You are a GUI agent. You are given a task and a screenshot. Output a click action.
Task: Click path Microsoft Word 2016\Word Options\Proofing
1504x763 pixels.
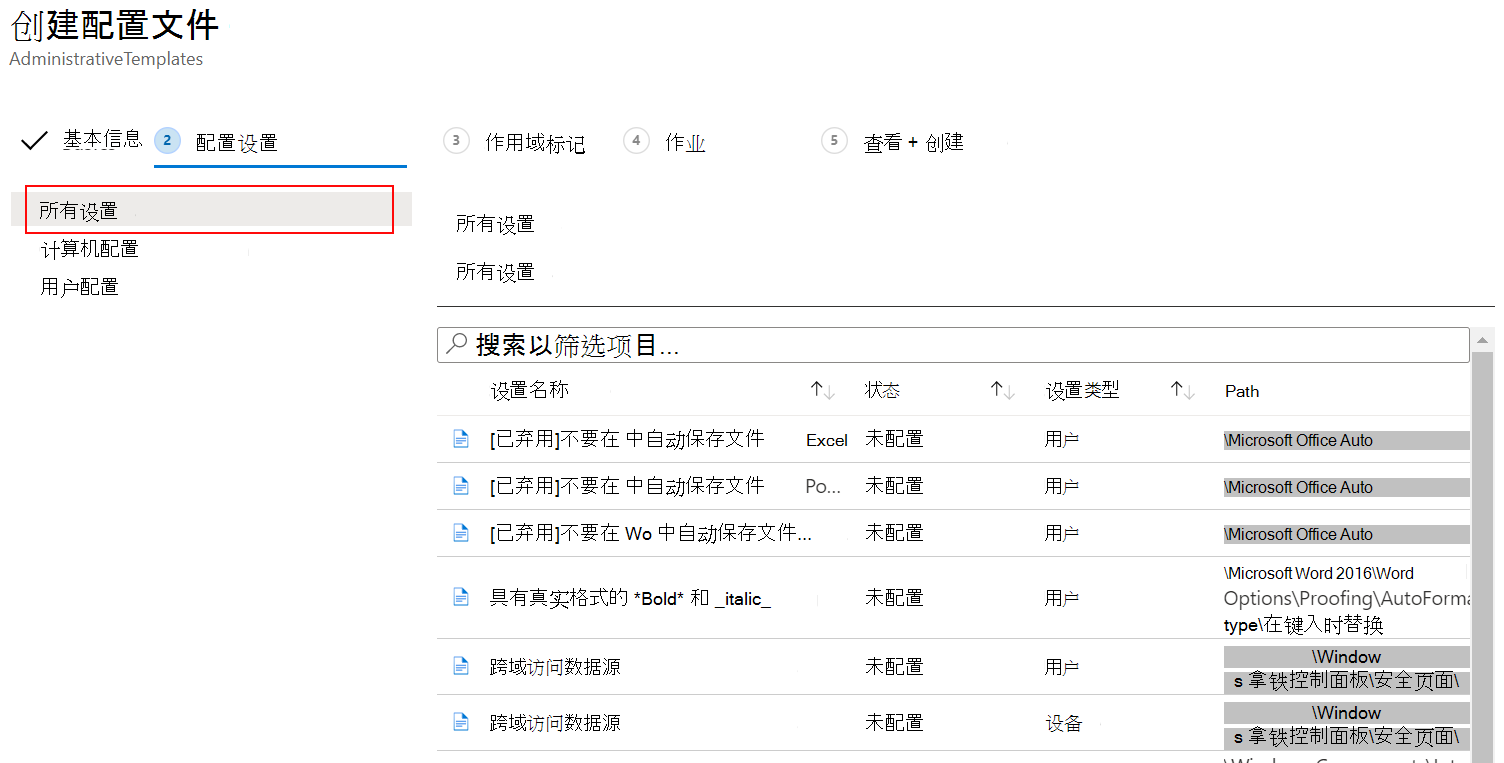1347,598
